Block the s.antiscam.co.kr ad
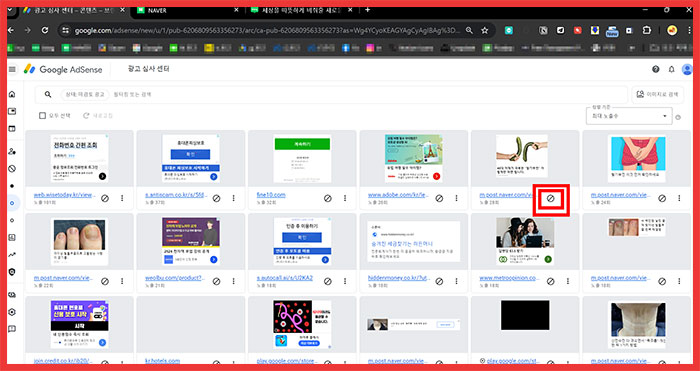 pos(216,198)
